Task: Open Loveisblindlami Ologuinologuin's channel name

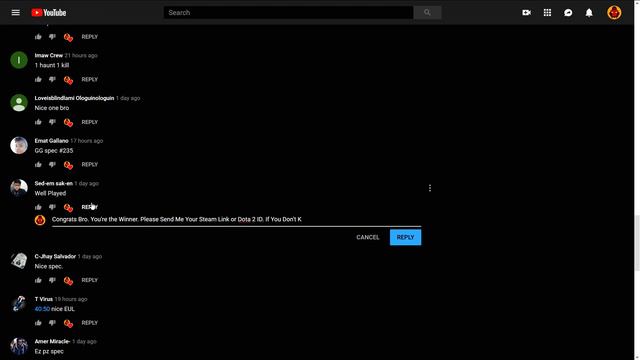Action: tap(74, 98)
